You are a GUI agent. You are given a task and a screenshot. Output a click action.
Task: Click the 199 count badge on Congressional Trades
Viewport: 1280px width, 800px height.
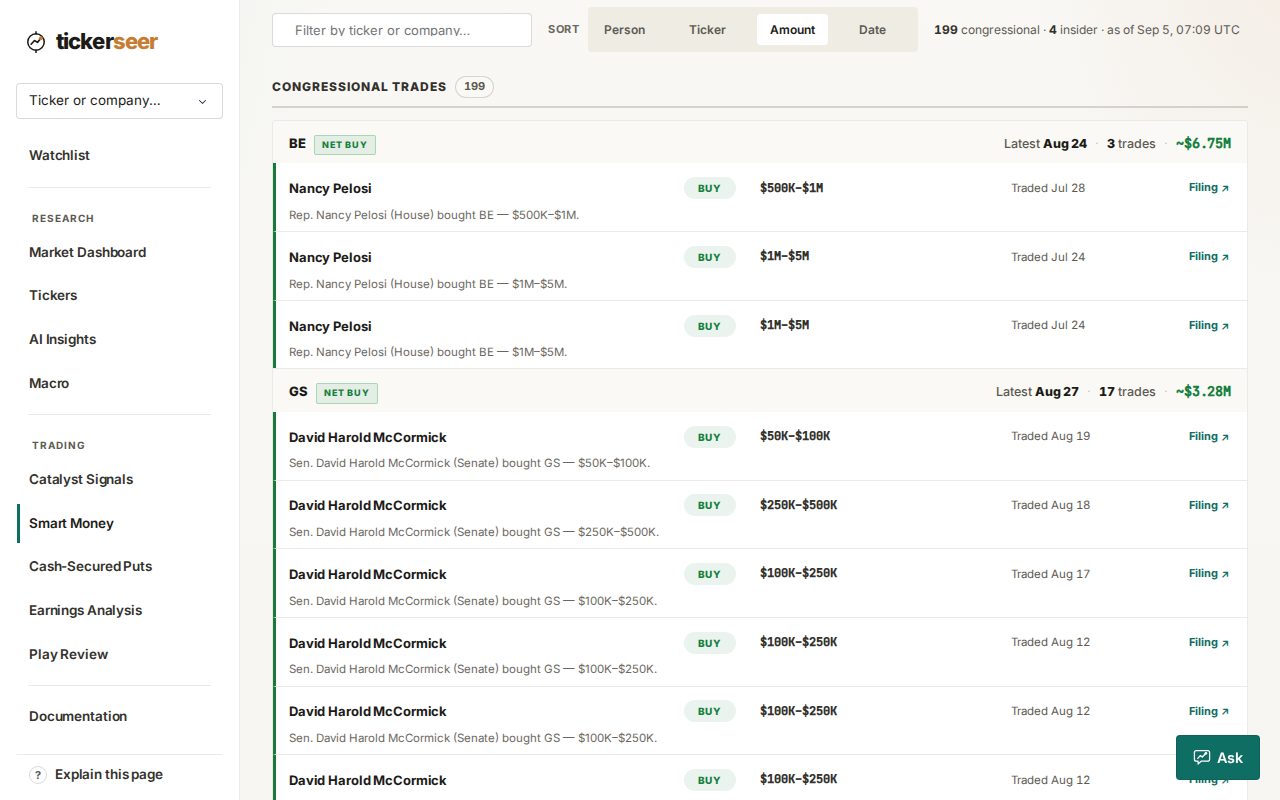point(474,87)
